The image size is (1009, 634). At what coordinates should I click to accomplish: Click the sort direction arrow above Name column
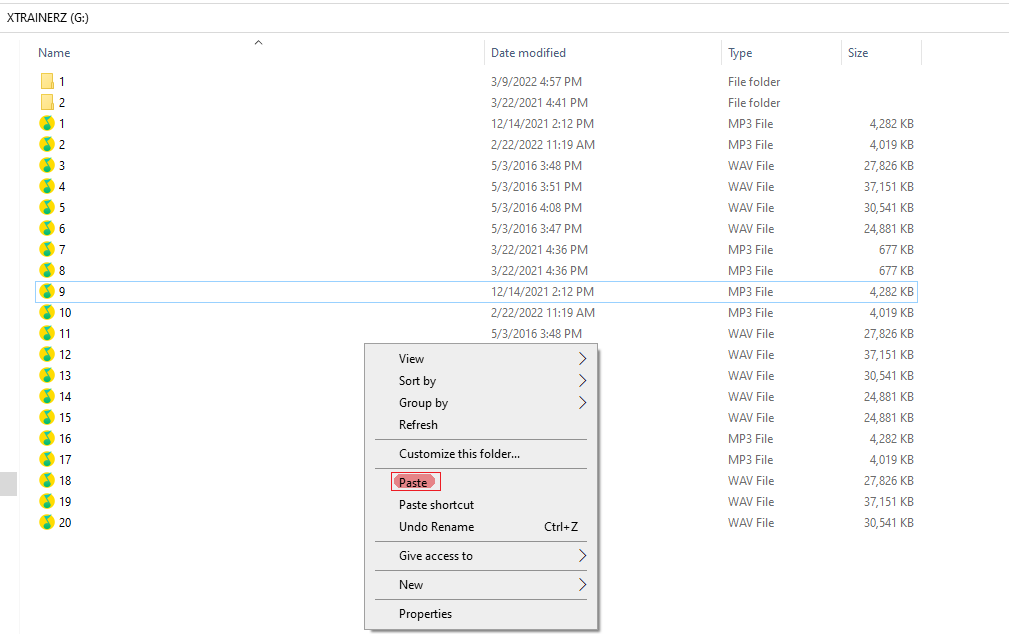[258, 43]
